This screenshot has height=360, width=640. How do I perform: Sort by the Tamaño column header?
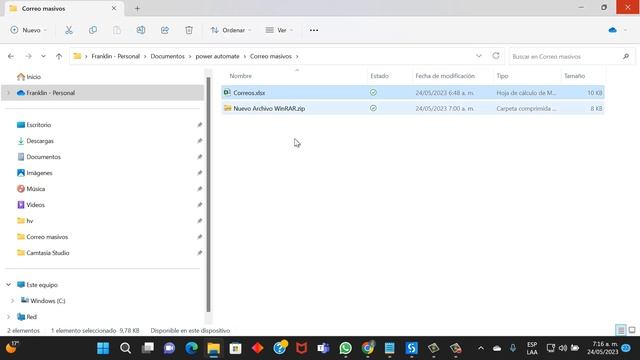coord(574,76)
